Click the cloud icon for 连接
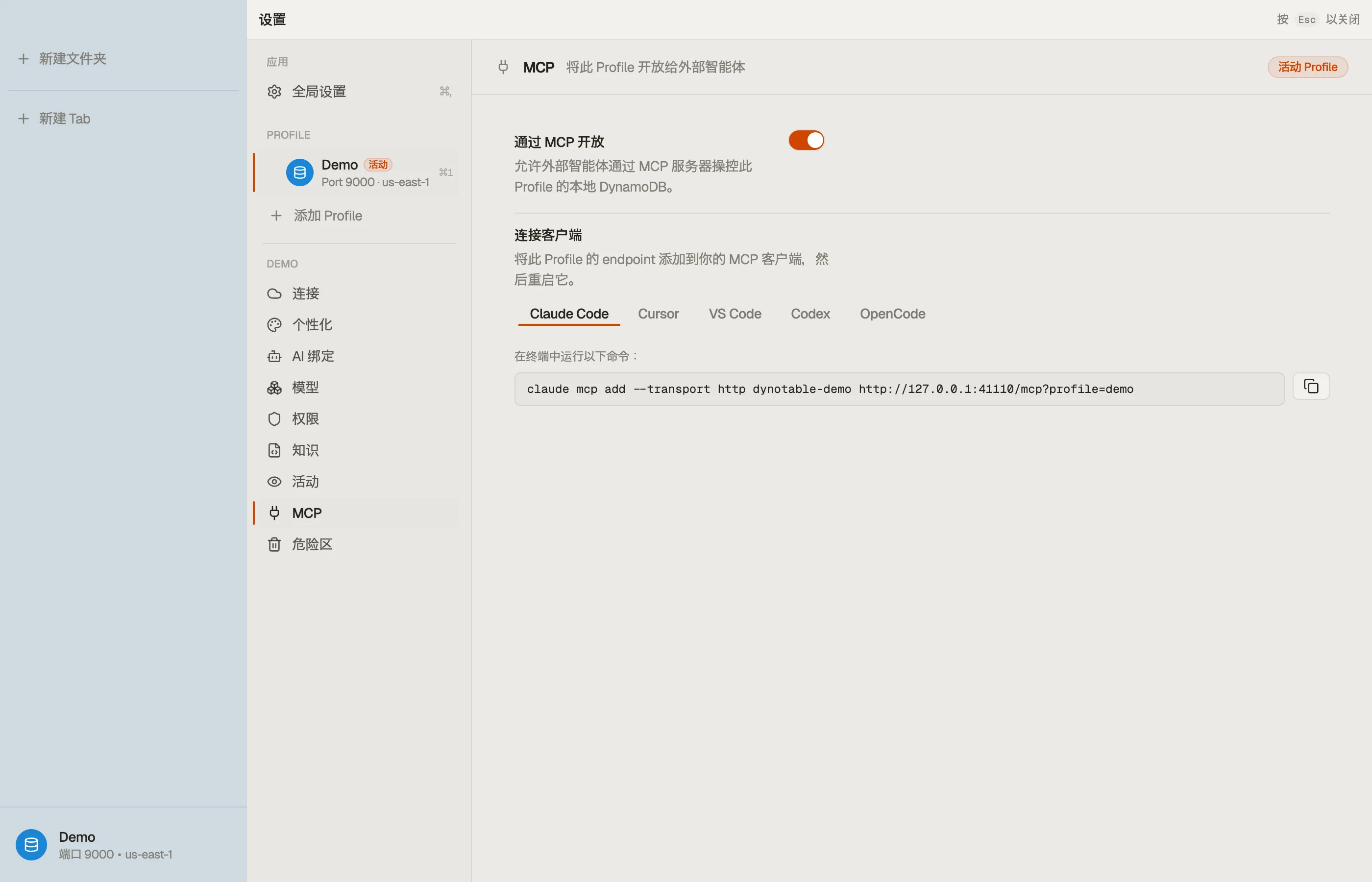The image size is (1372, 882). [274, 294]
